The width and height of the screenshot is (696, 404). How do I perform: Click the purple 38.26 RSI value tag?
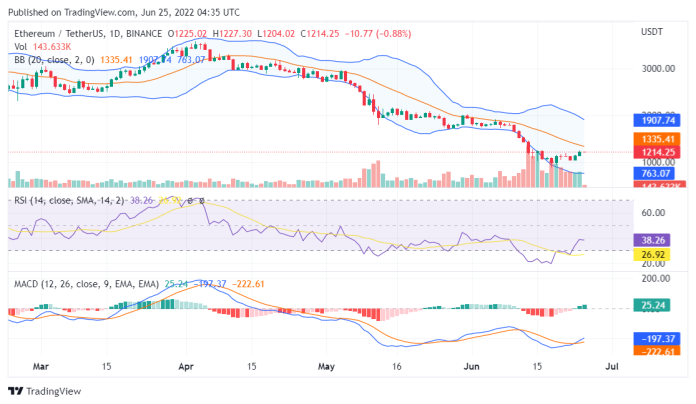[655, 241]
